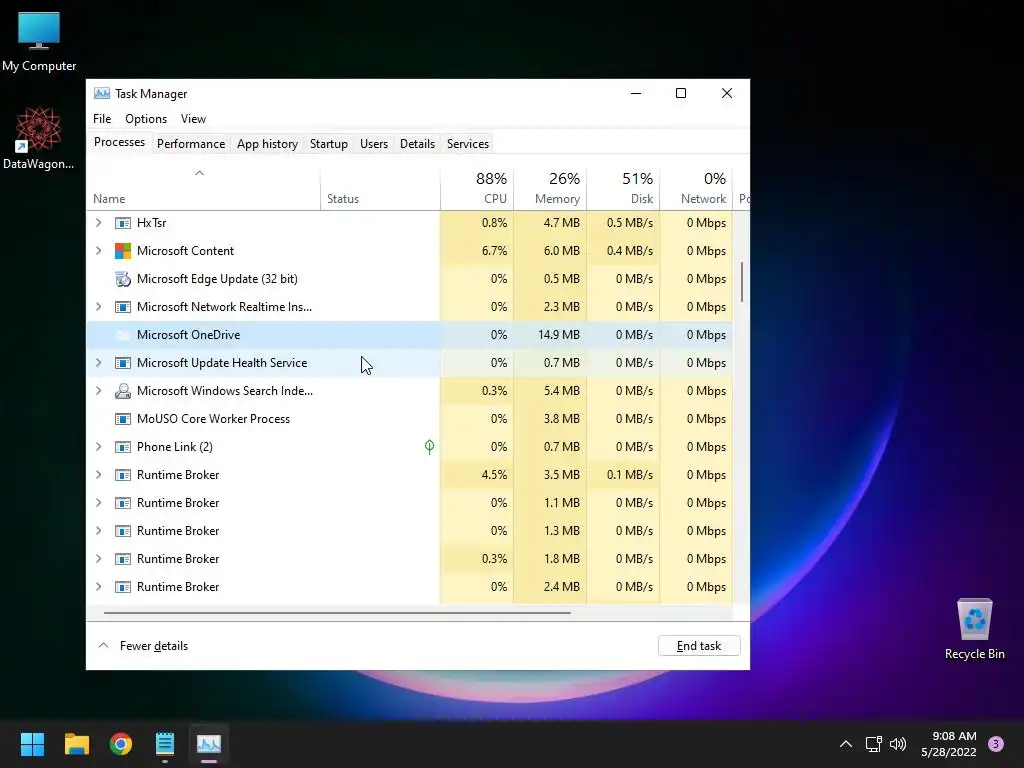This screenshot has height=768, width=1024.
Task: Click the 14.9 MB memory value
Action: pyautogui.click(x=558, y=335)
